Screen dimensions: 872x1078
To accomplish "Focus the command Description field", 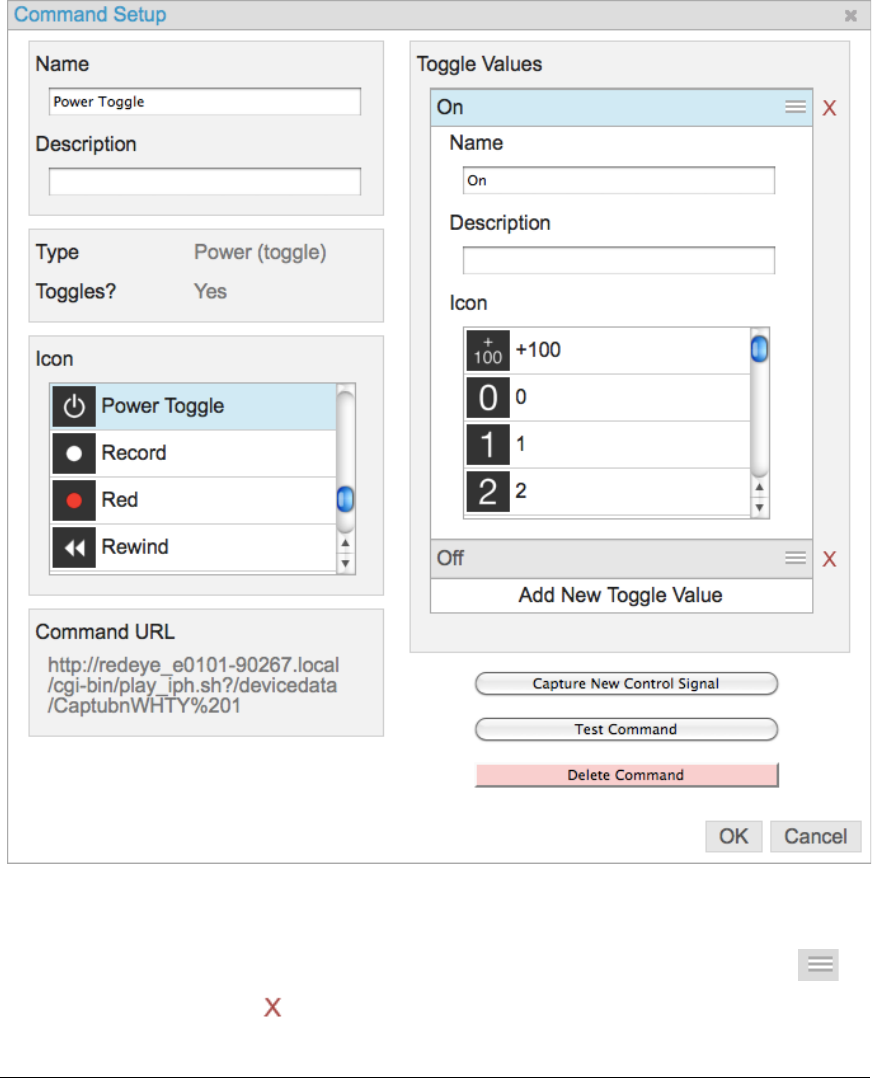I will pos(205,182).
